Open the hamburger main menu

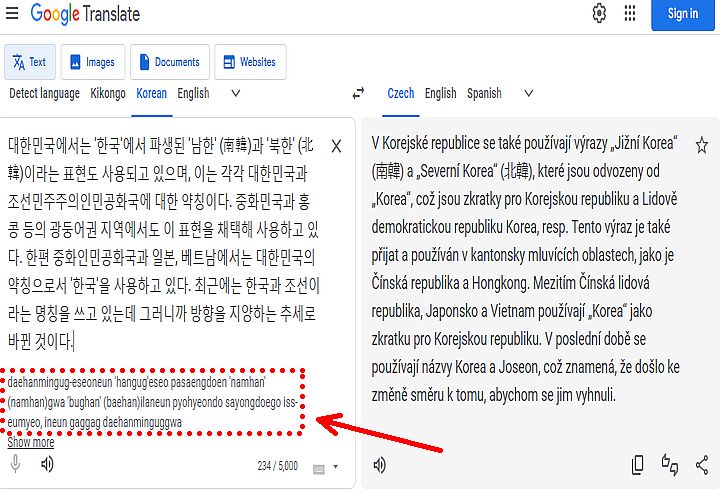tap(12, 13)
